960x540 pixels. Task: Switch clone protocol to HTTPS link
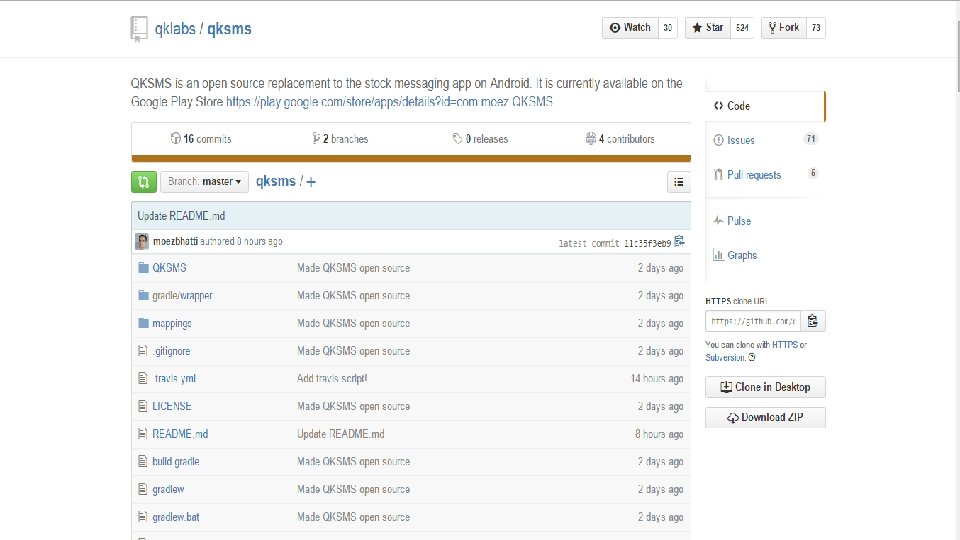785,345
